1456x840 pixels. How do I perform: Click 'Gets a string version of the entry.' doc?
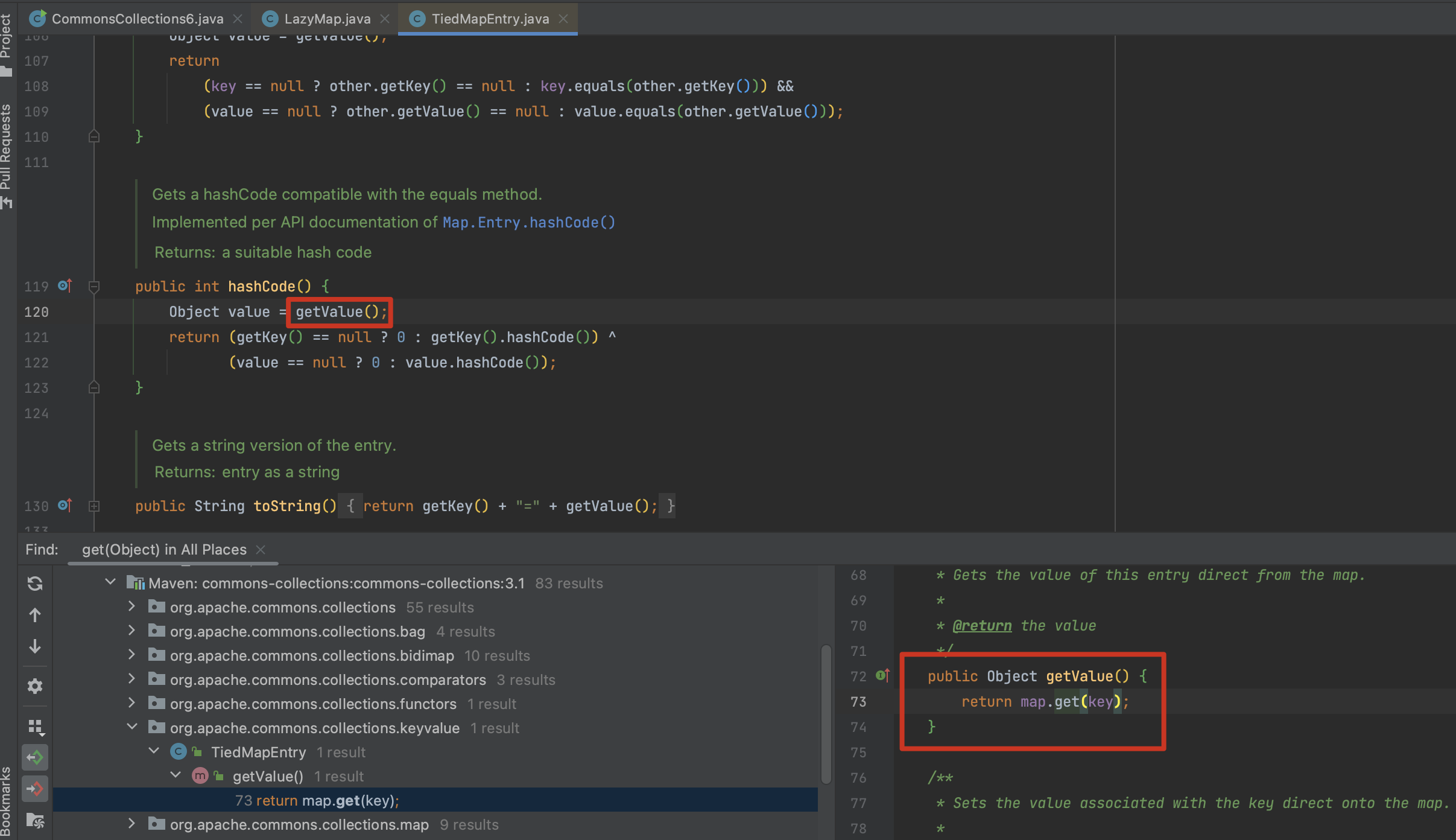(274, 445)
